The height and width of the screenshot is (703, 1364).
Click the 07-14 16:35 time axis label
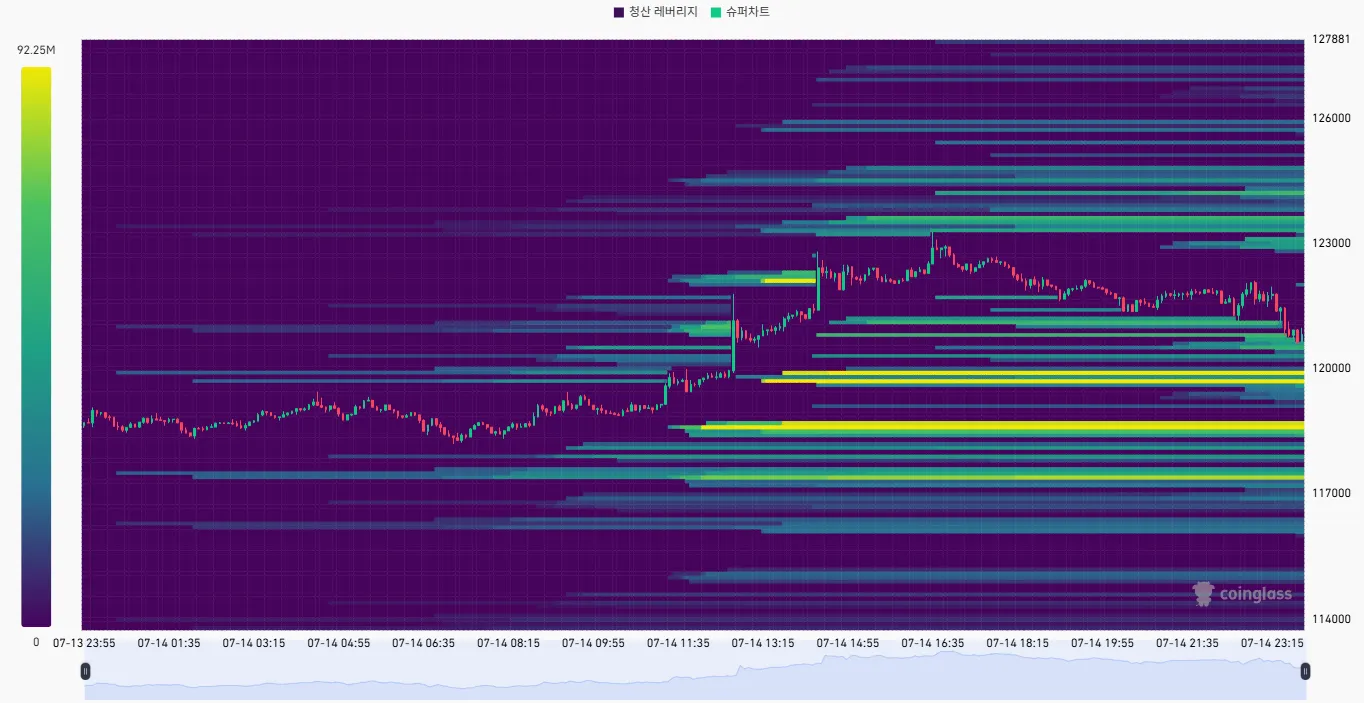[934, 643]
